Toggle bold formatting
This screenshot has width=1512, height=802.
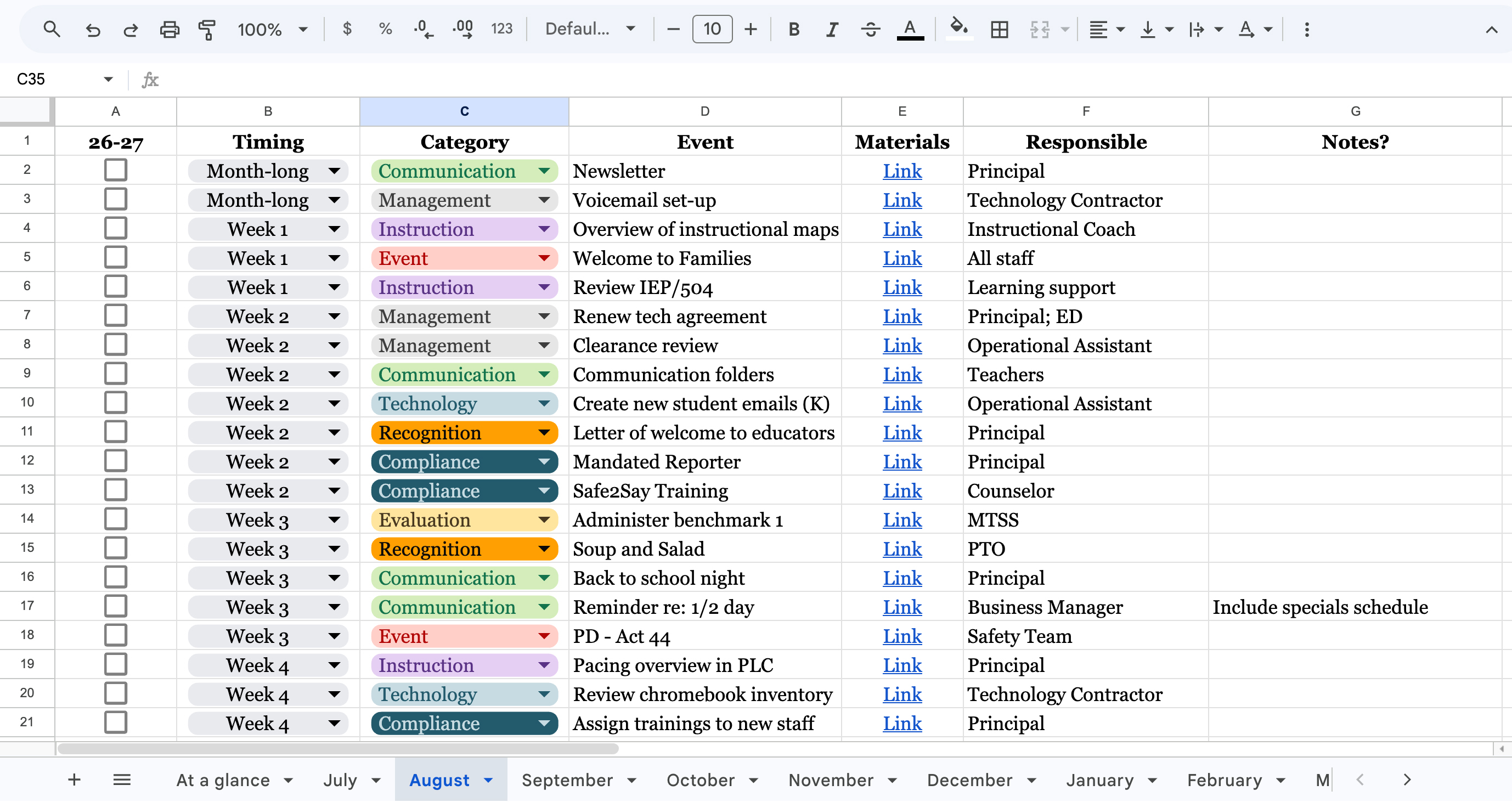pos(793,29)
